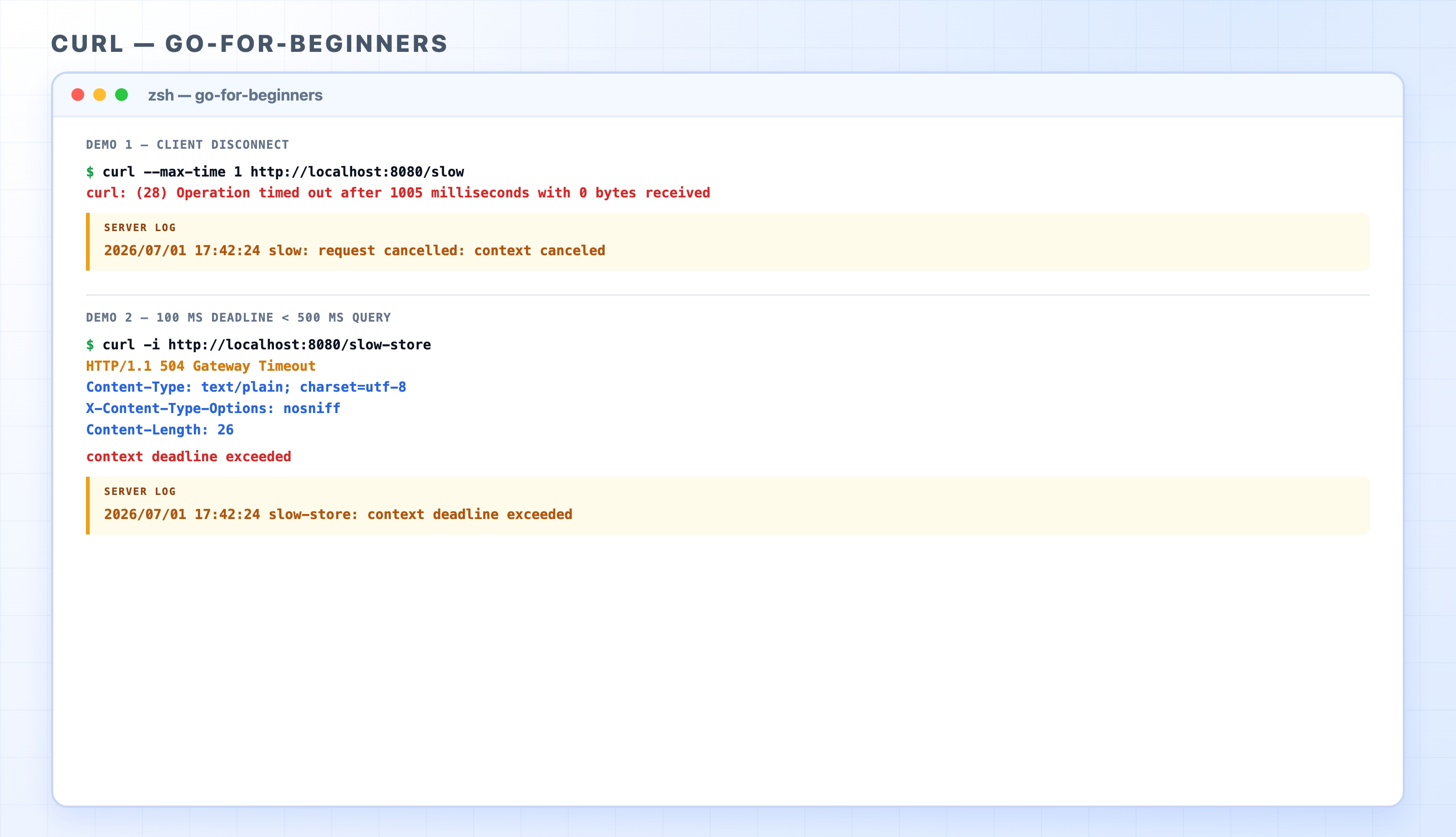Click the 'DEMO 1 — CLIENT DISCONNECT' label
The height and width of the screenshot is (837, 1456).
click(187, 145)
